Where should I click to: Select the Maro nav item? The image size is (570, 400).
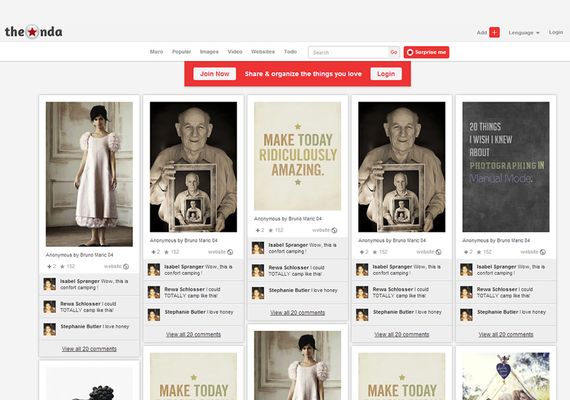pyautogui.click(x=156, y=52)
